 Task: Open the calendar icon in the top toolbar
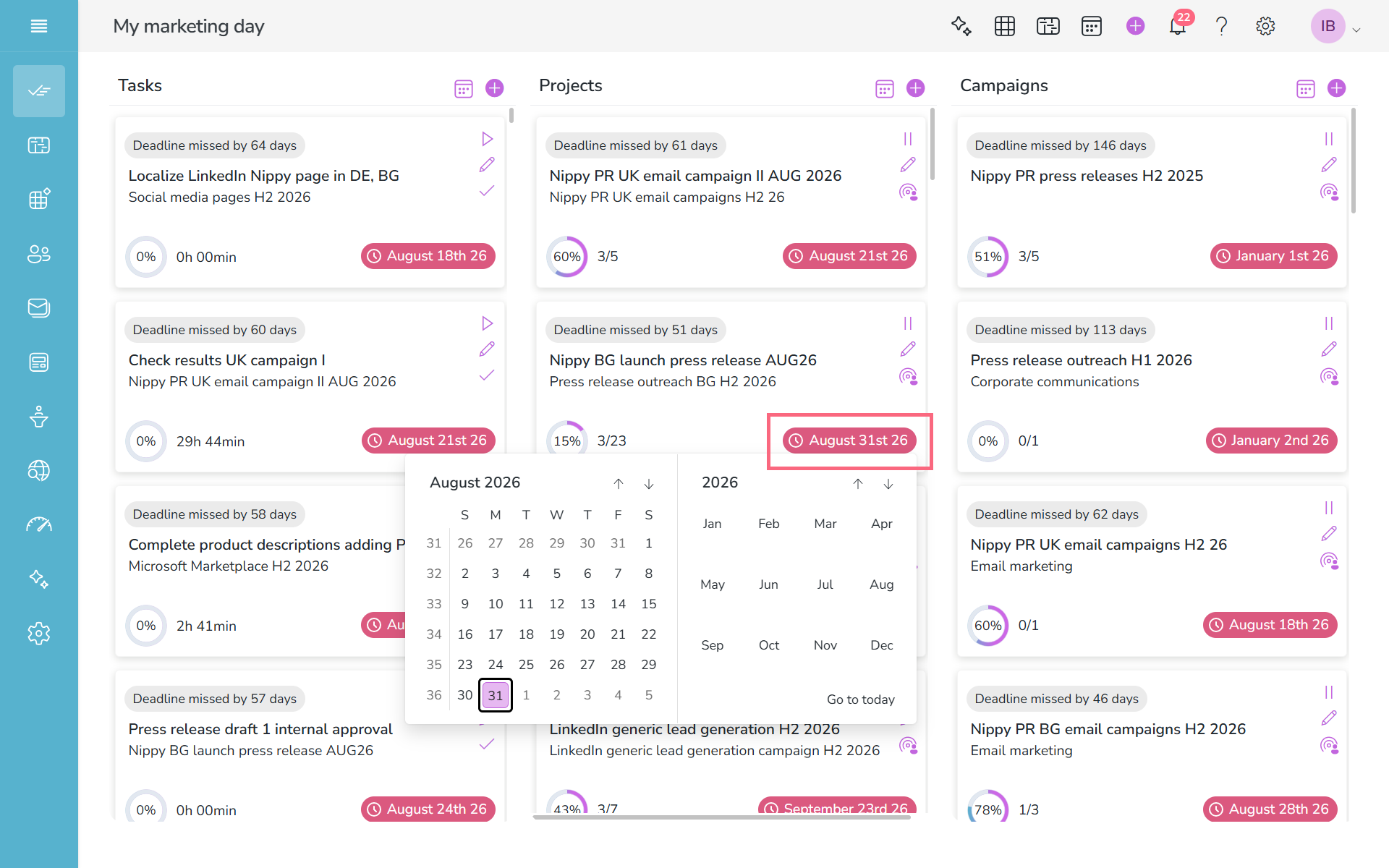point(1092,26)
